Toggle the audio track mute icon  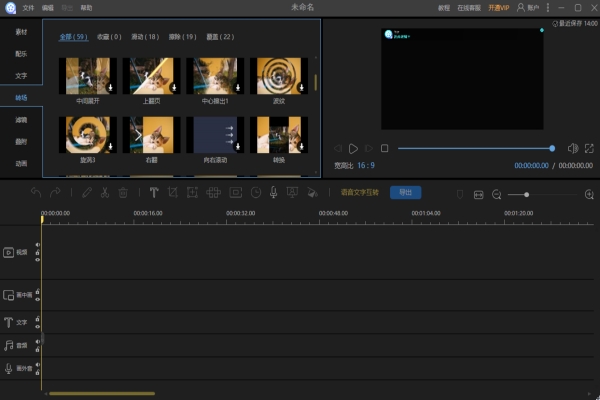(38, 340)
